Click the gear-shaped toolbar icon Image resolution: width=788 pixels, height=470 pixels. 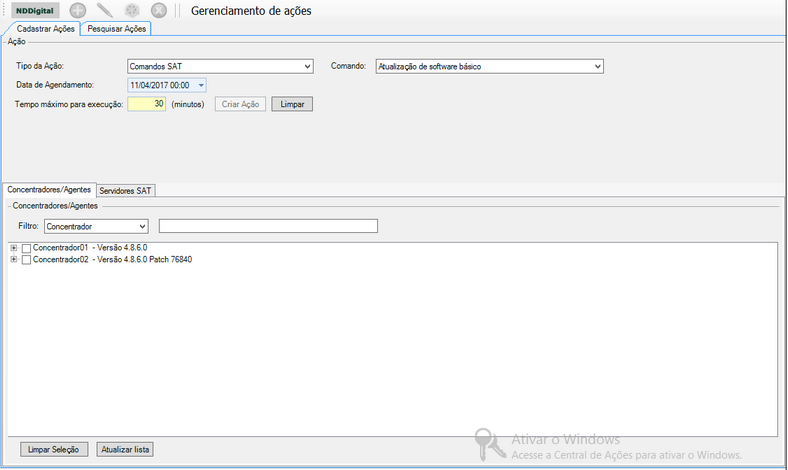(x=132, y=10)
